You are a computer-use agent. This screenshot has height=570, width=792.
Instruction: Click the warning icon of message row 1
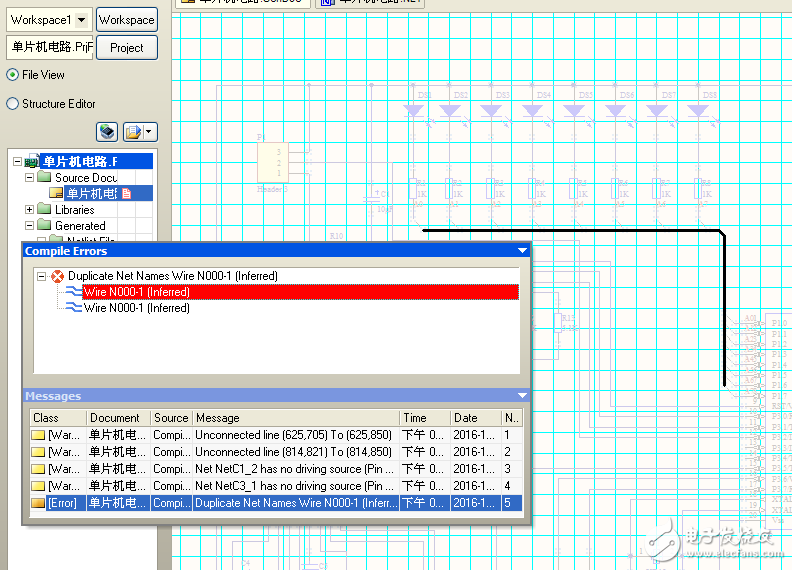[x=38, y=435]
